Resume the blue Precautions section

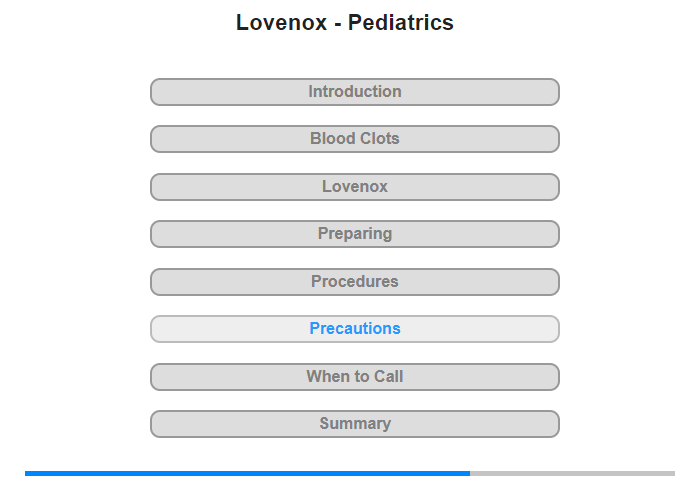tap(354, 329)
